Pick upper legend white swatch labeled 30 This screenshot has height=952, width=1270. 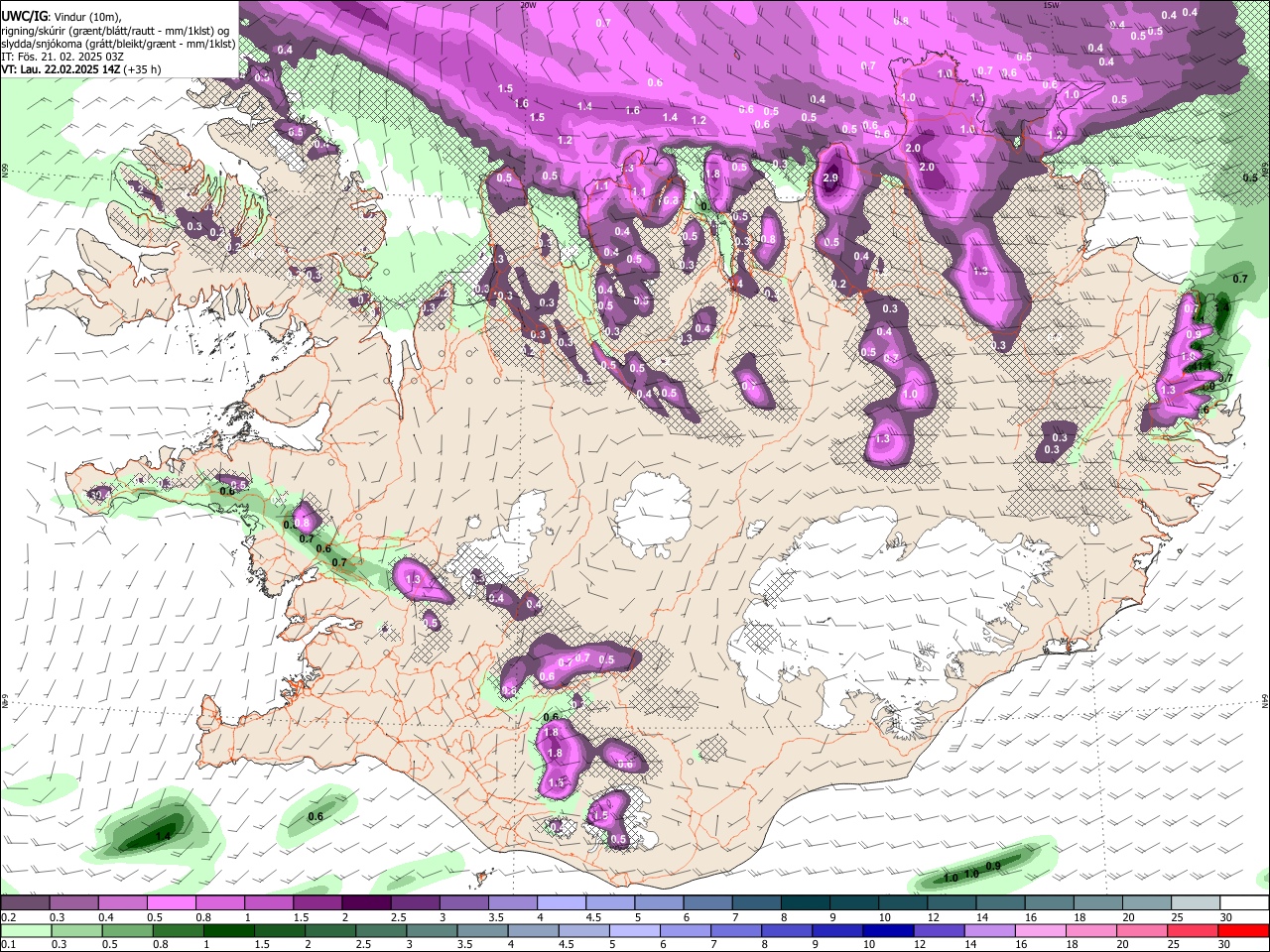(1244, 902)
